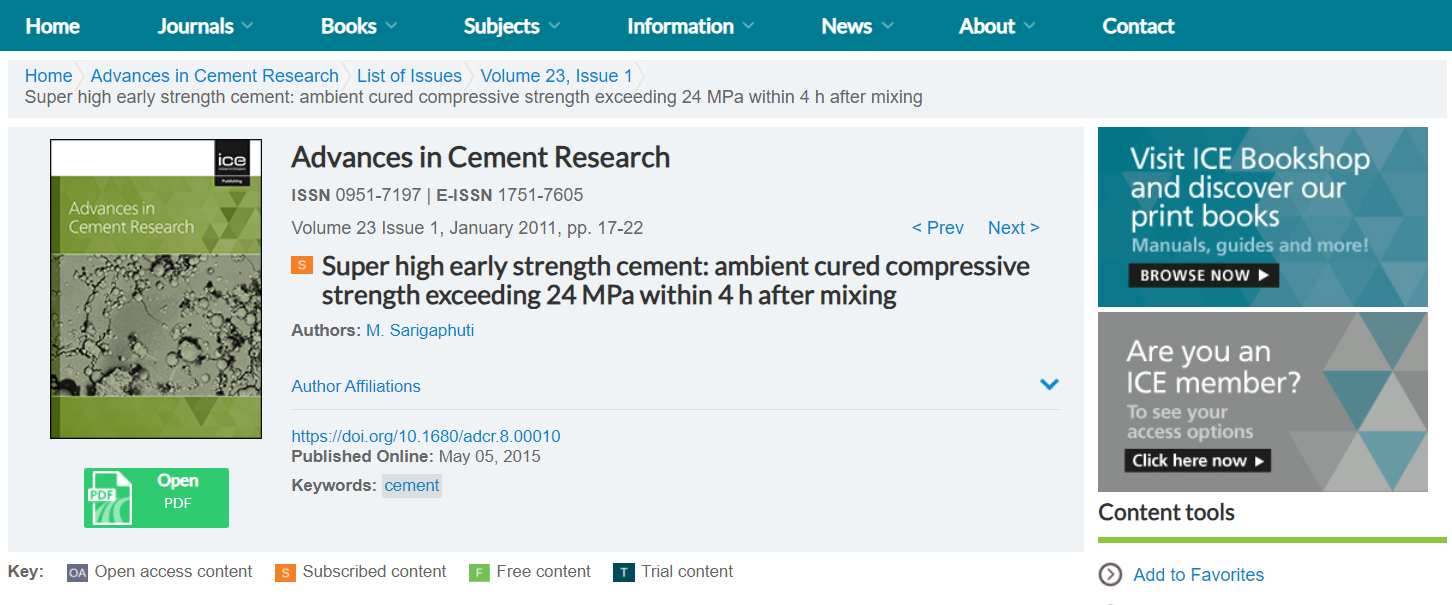Screen dimensions: 1452x605
Task: Click the Subscribed content key icon
Action: (x=285, y=573)
